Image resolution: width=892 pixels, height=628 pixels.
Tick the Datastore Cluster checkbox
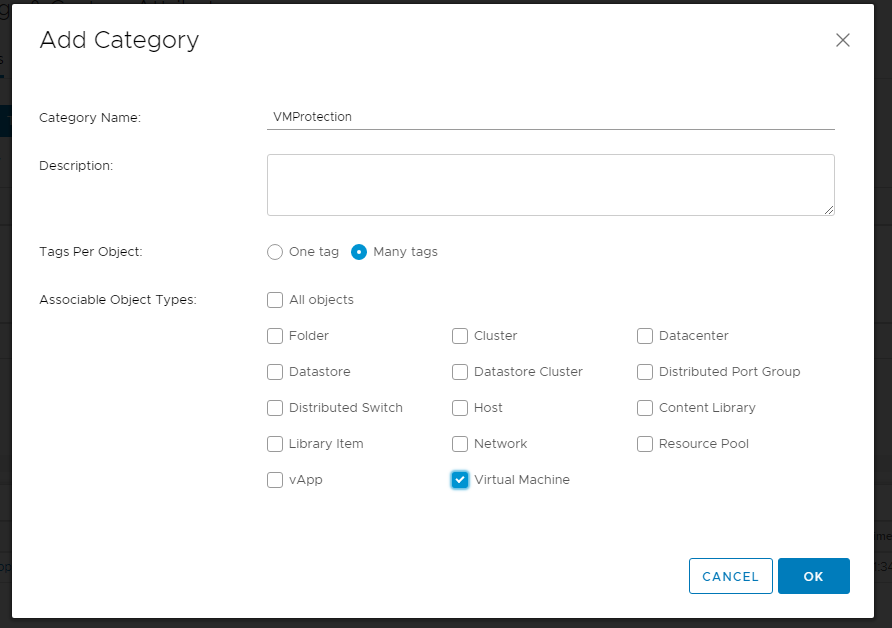[x=460, y=371]
